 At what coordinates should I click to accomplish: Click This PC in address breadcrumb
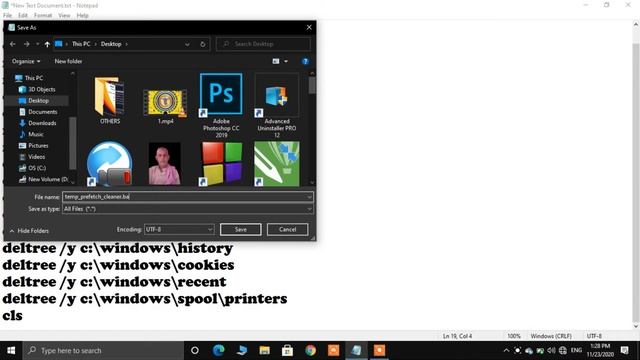pos(81,44)
